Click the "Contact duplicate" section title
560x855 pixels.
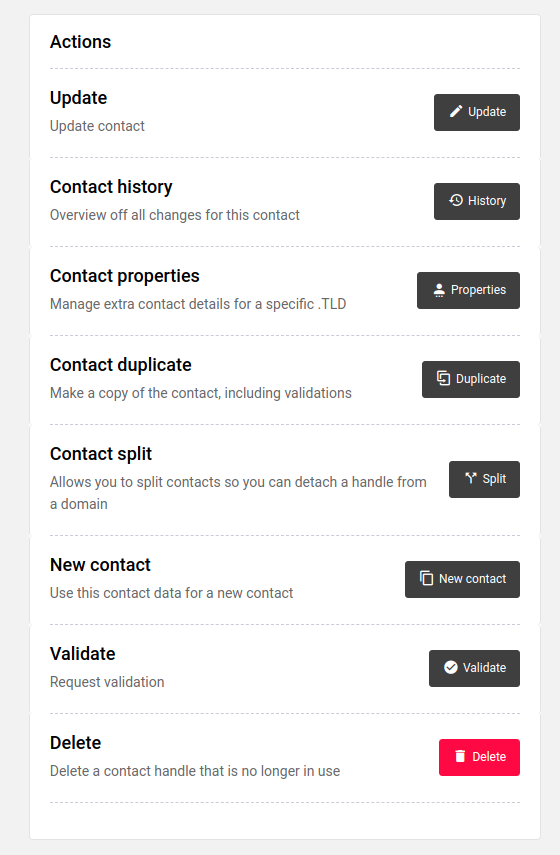(x=121, y=365)
